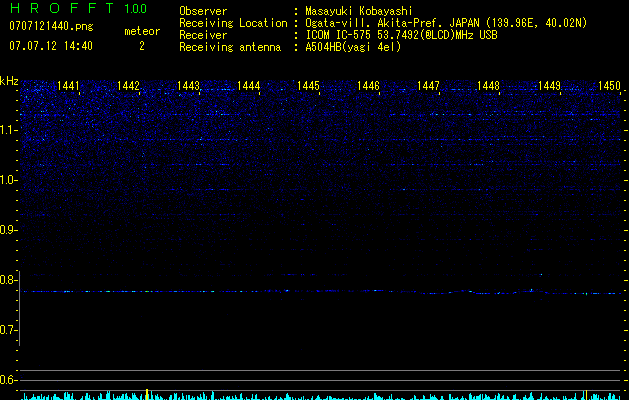Select the filename 0707121440.png
The width and height of the screenshot is (629, 400).
pos(51,26)
